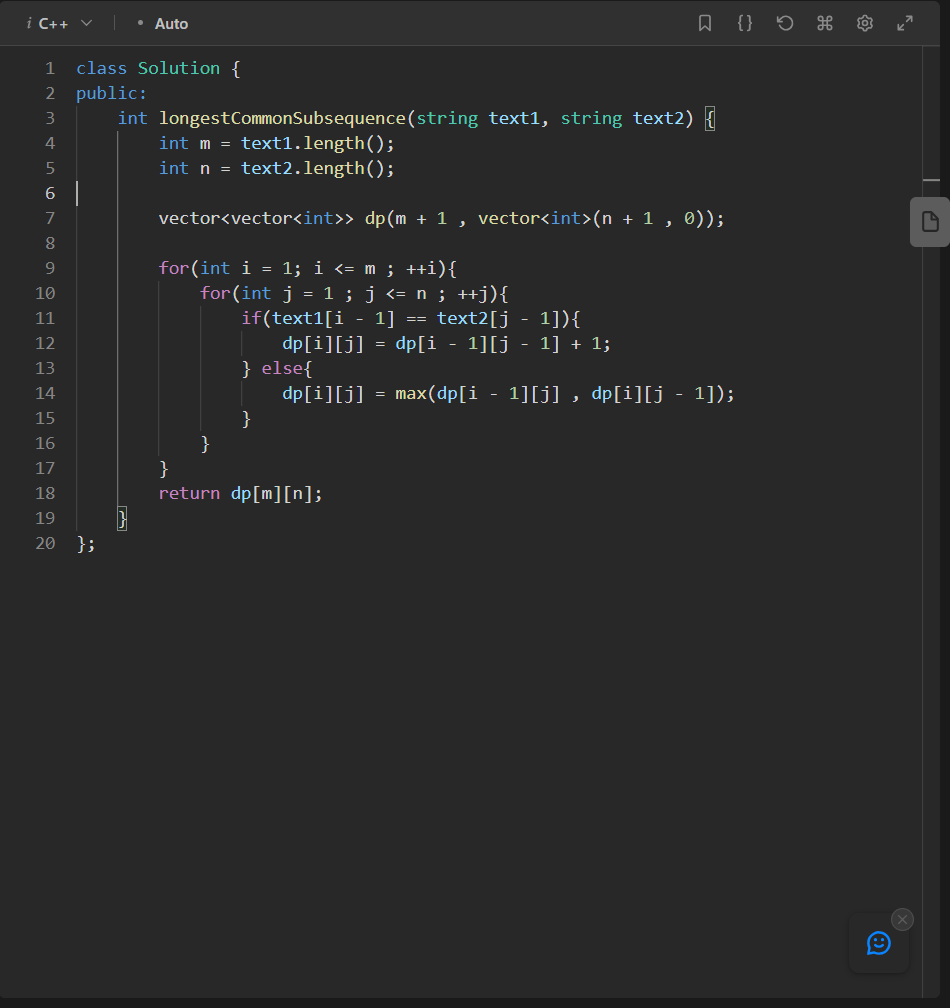Click on 'longestCommonSubsequence' function name
Viewport: 950px width, 1008px height.
tap(282, 119)
